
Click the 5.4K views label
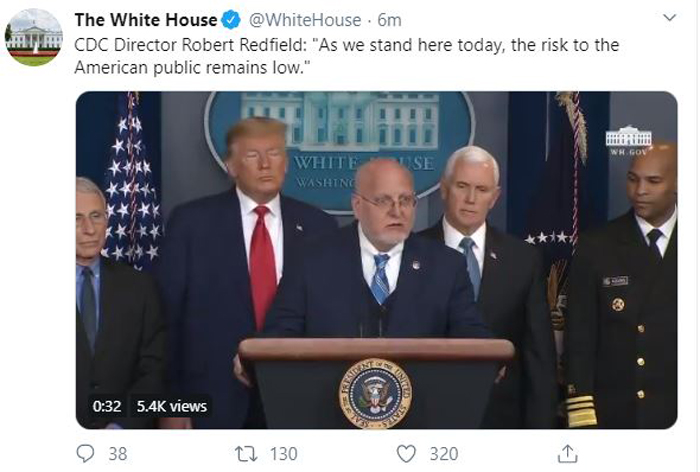tap(172, 406)
